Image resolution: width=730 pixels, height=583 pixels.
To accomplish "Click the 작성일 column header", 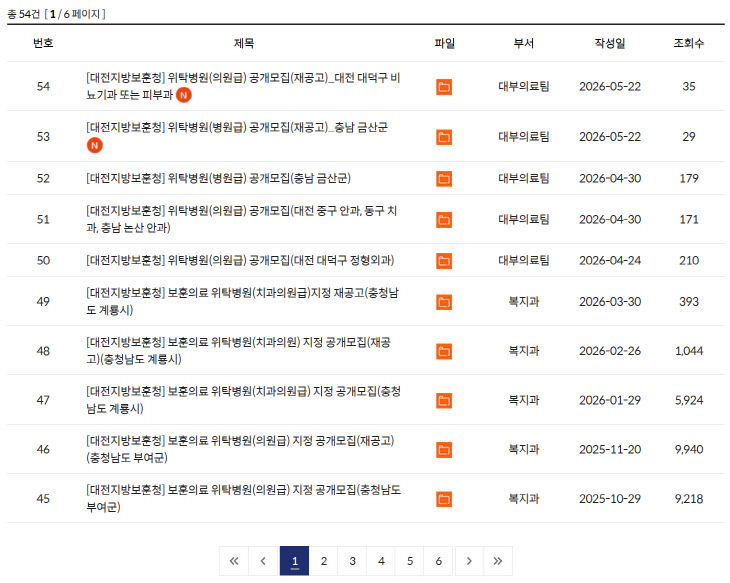I will coord(610,43).
